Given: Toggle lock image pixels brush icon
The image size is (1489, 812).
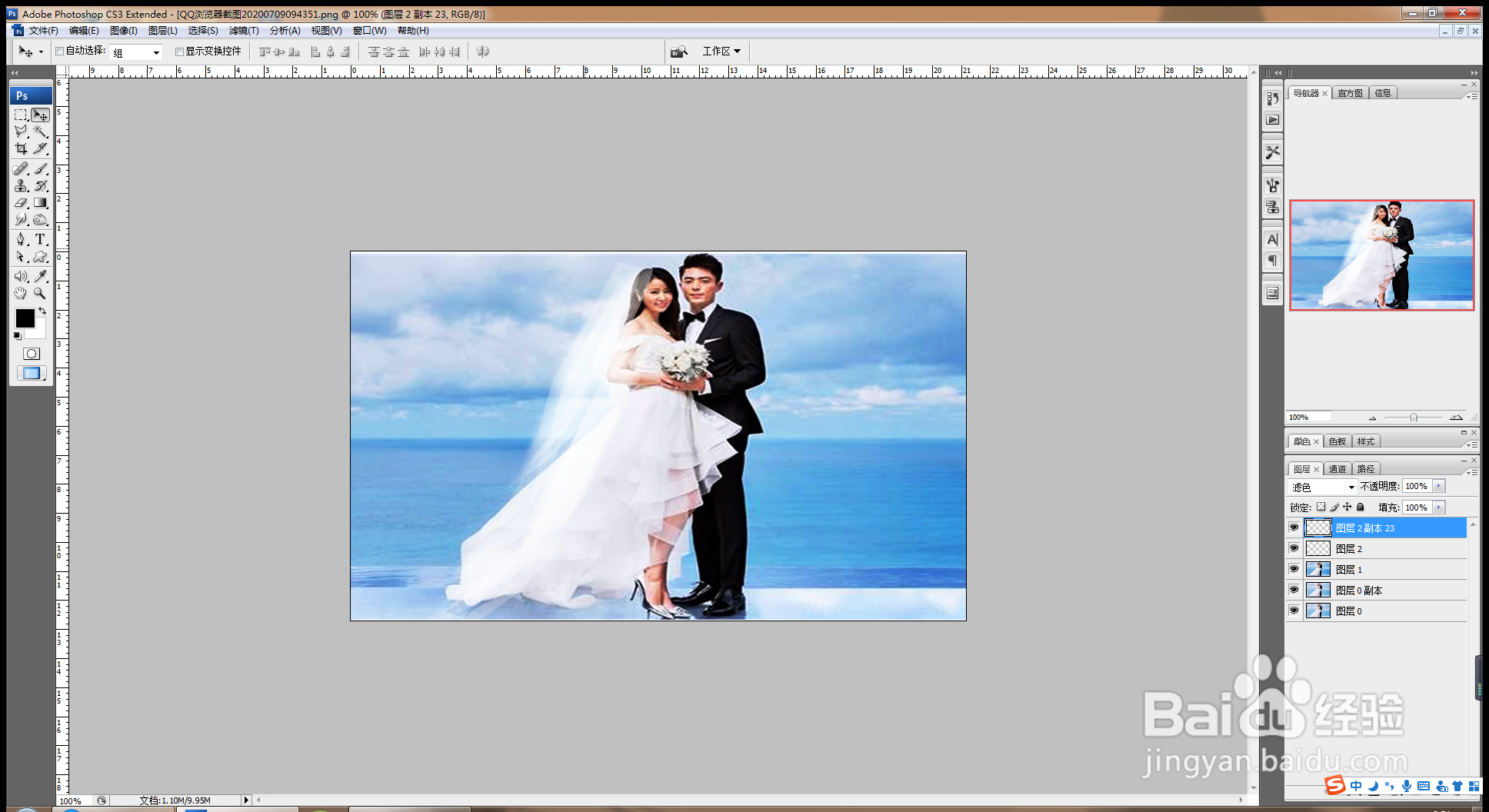Looking at the screenshot, I should [x=1334, y=507].
